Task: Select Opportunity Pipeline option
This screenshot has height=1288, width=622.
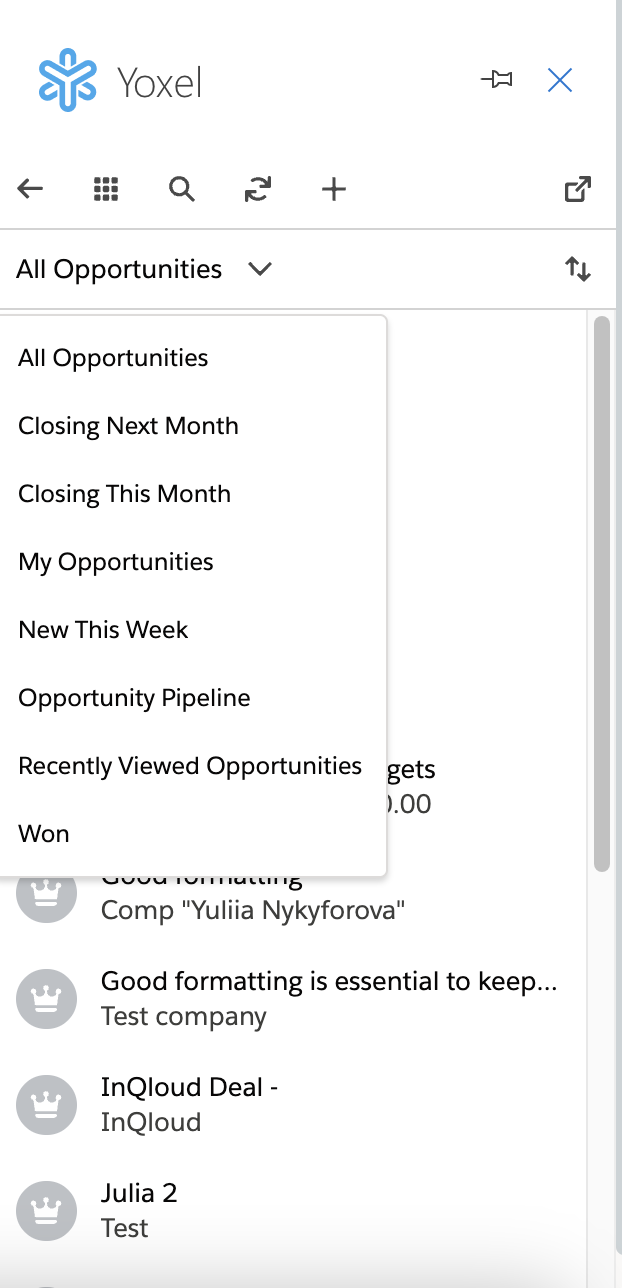Action: (134, 698)
